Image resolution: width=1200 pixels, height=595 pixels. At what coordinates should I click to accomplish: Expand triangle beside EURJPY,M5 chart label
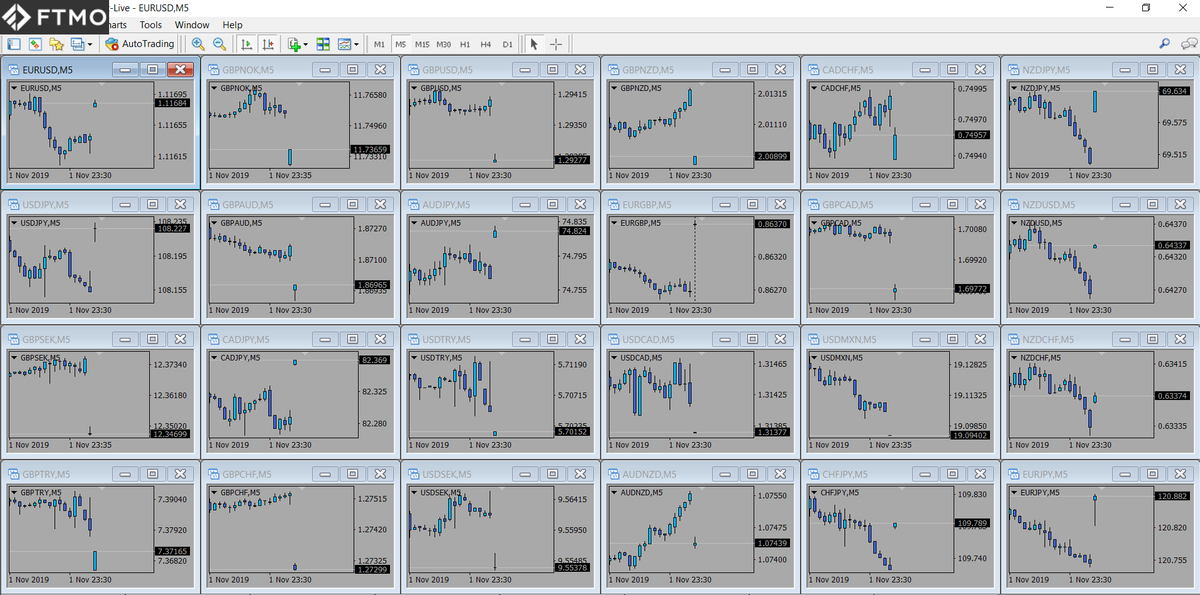point(1014,493)
